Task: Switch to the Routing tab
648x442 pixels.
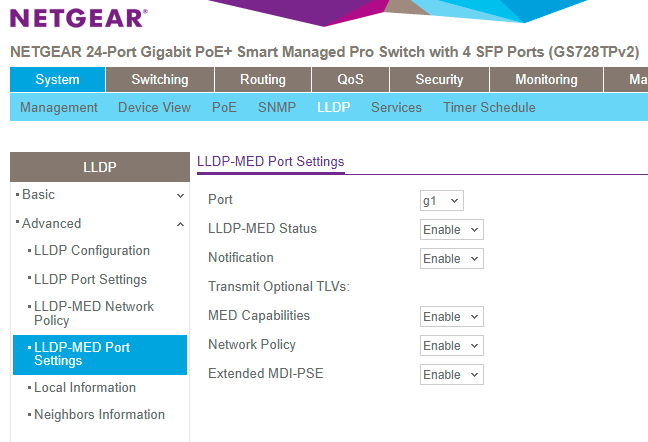Action: (263, 80)
